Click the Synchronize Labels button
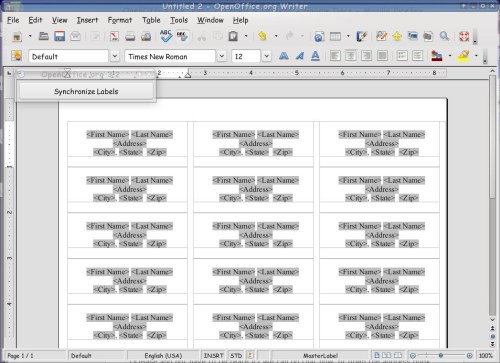Image resolution: width=500 pixels, height=363 pixels. (86, 91)
